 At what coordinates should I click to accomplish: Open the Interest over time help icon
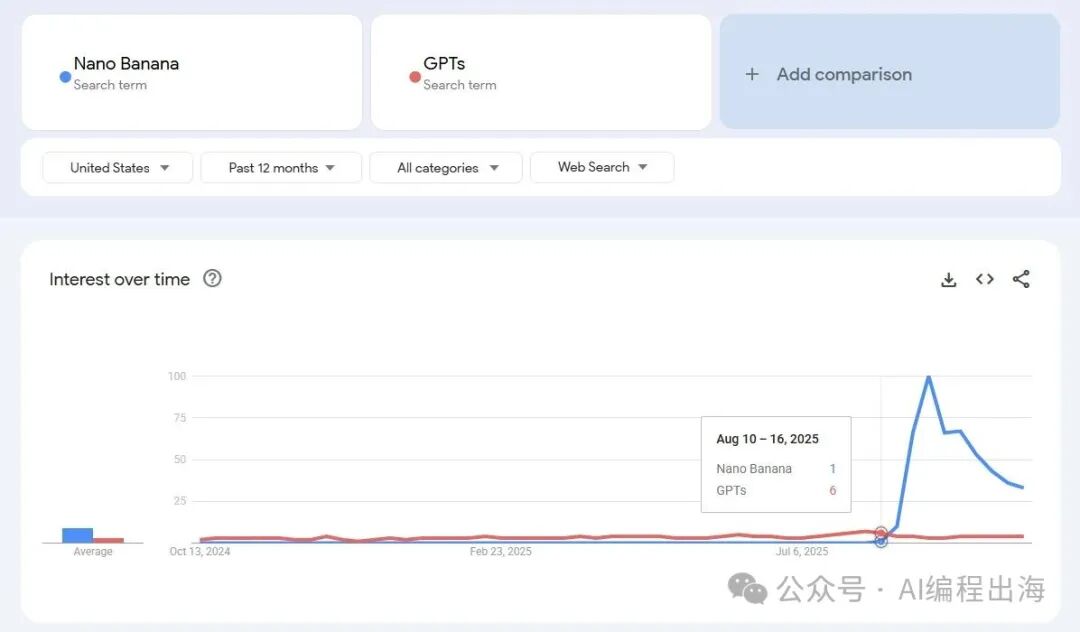[212, 279]
